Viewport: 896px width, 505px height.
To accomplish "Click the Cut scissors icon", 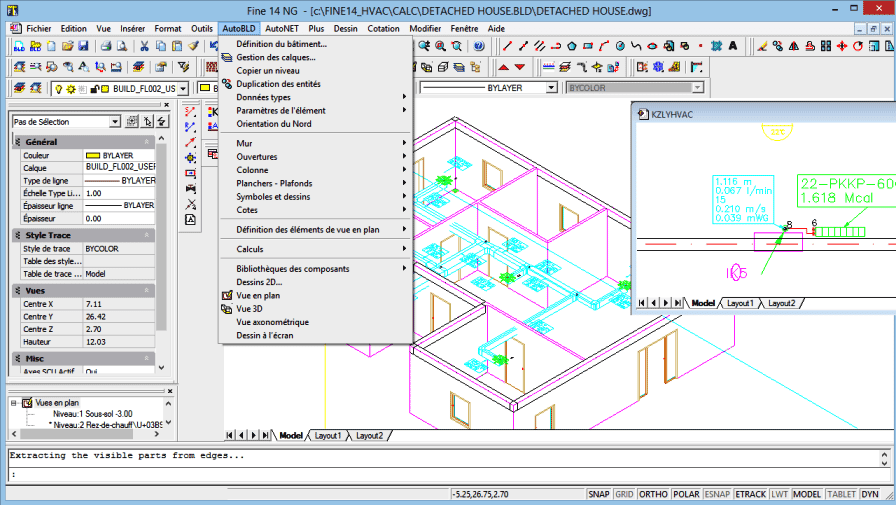I will click(145, 46).
